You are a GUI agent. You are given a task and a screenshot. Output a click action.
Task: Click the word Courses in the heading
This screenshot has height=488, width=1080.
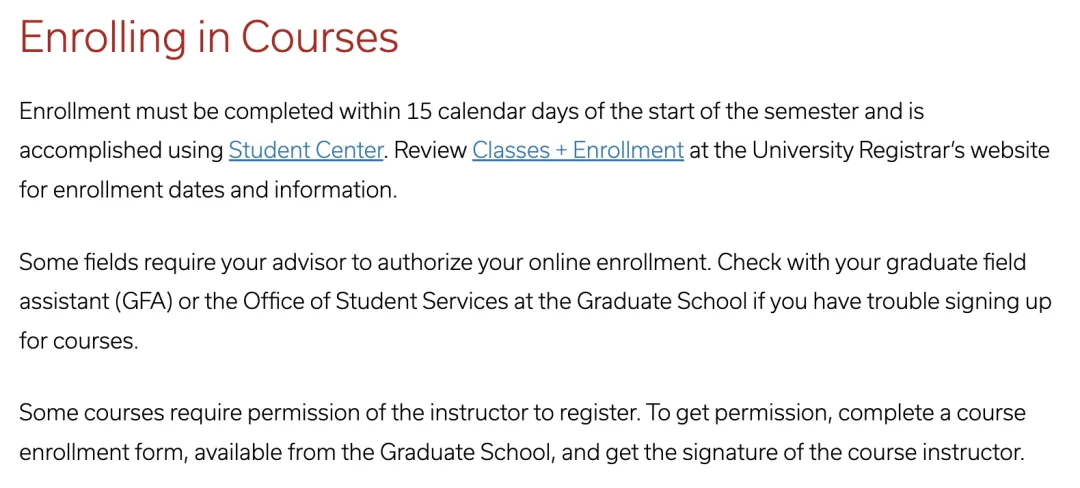click(x=319, y=38)
